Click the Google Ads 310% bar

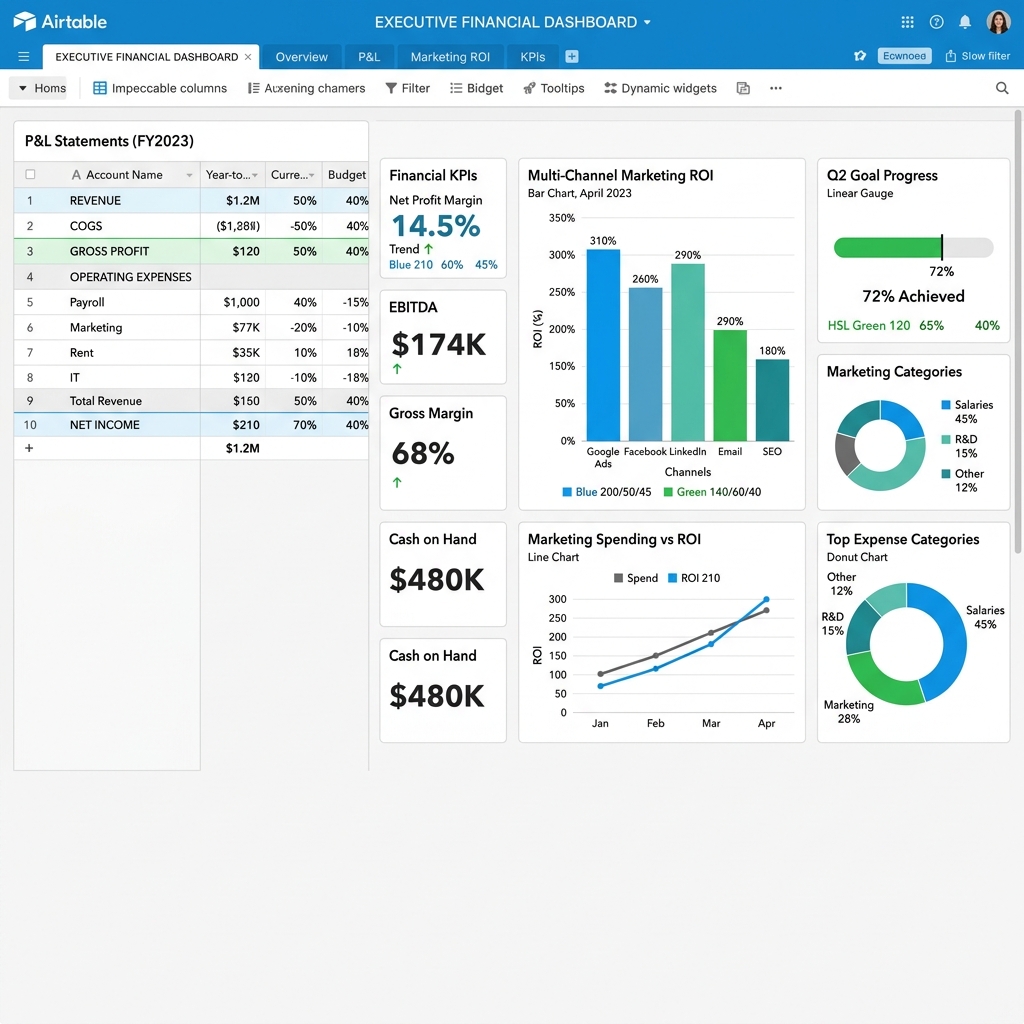pyautogui.click(x=603, y=345)
